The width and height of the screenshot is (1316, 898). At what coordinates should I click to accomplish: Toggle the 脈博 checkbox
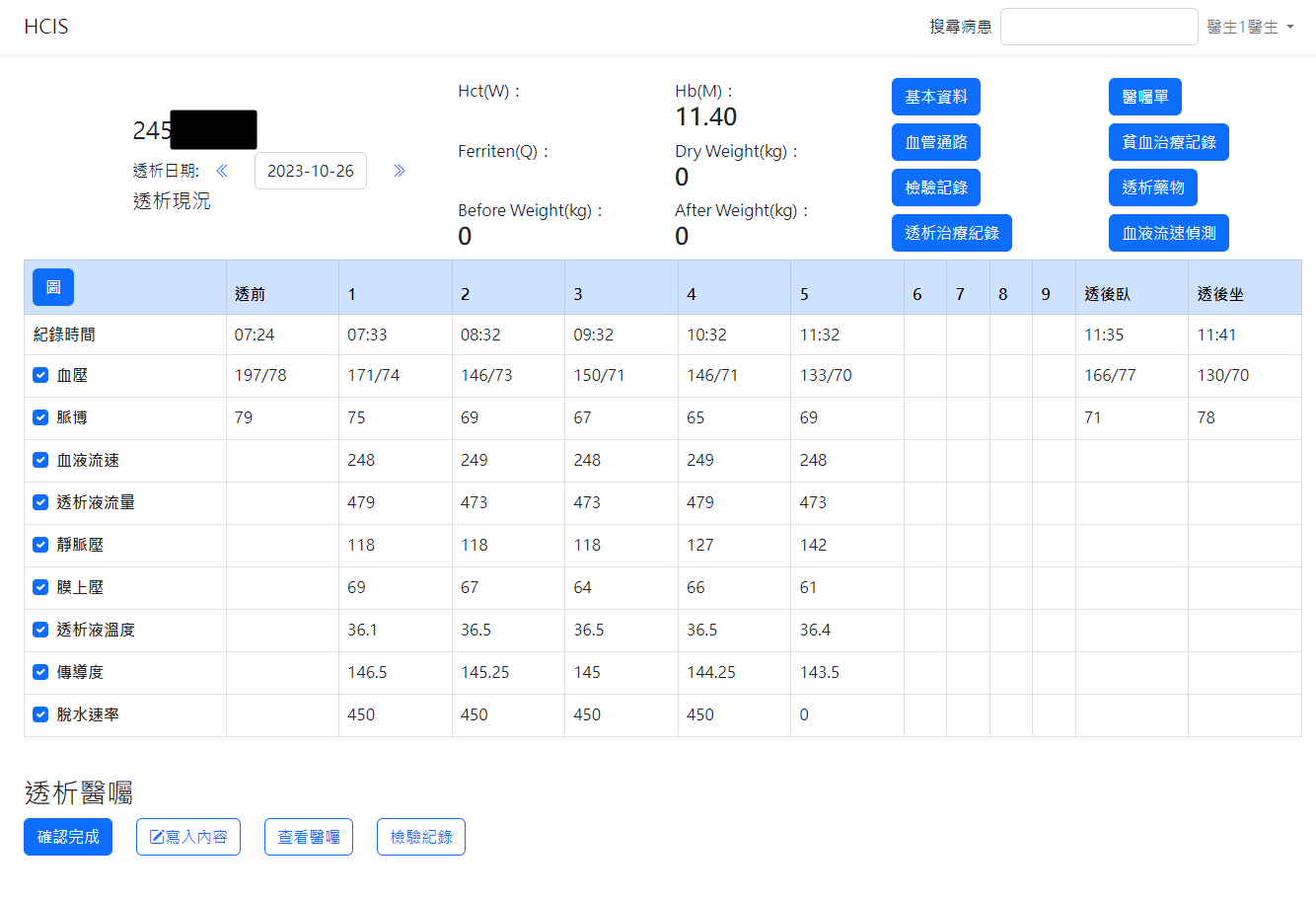coord(40,417)
